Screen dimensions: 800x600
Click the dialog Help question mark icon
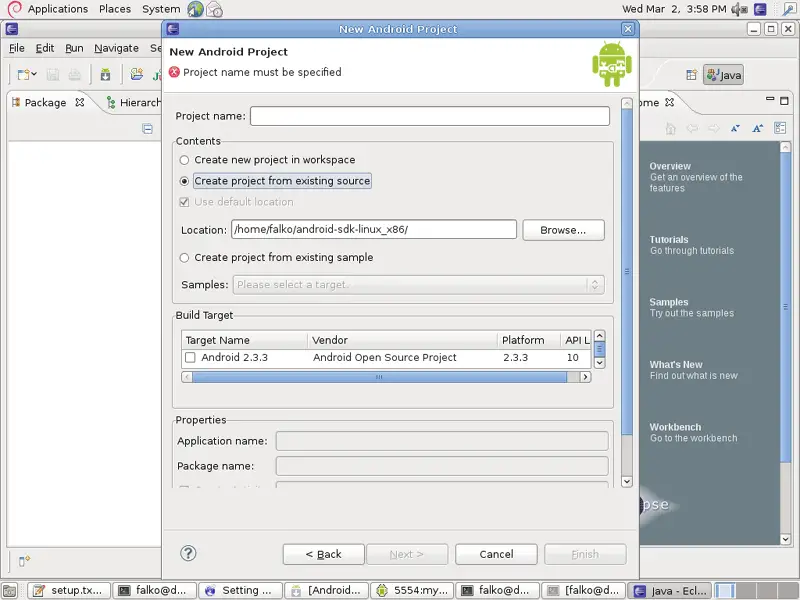pos(188,553)
